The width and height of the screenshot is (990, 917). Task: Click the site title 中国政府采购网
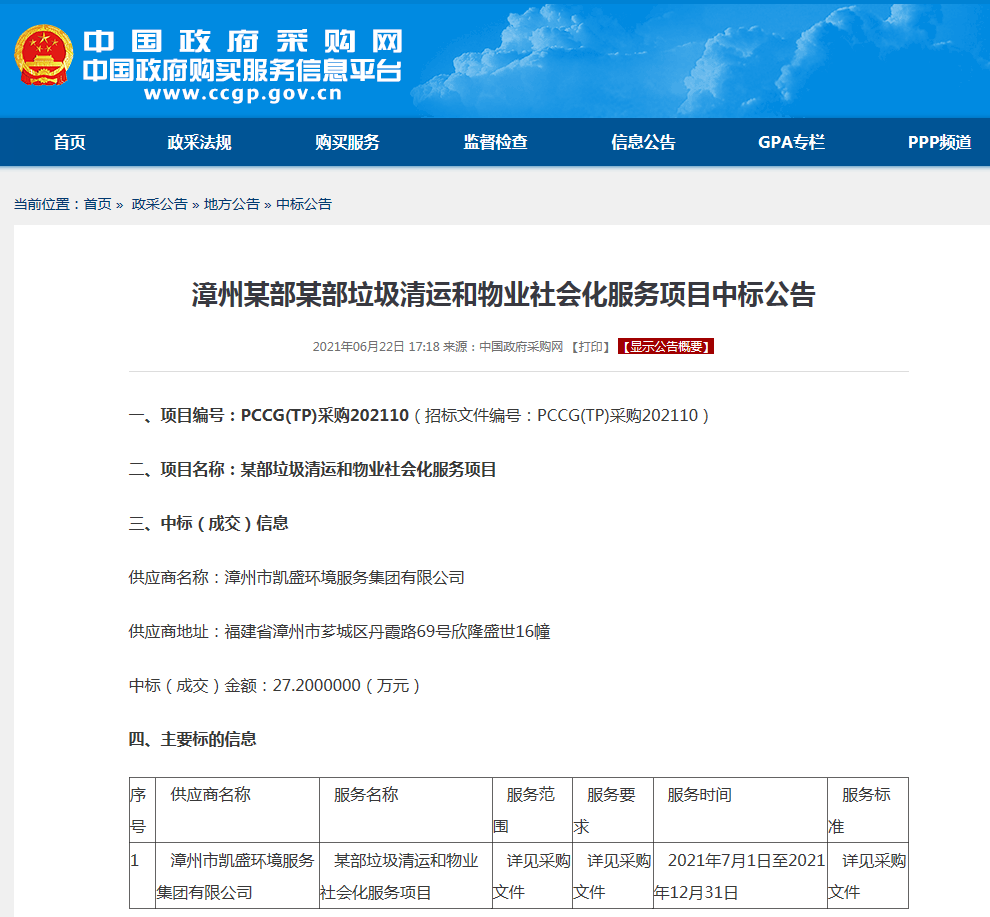click(243, 42)
